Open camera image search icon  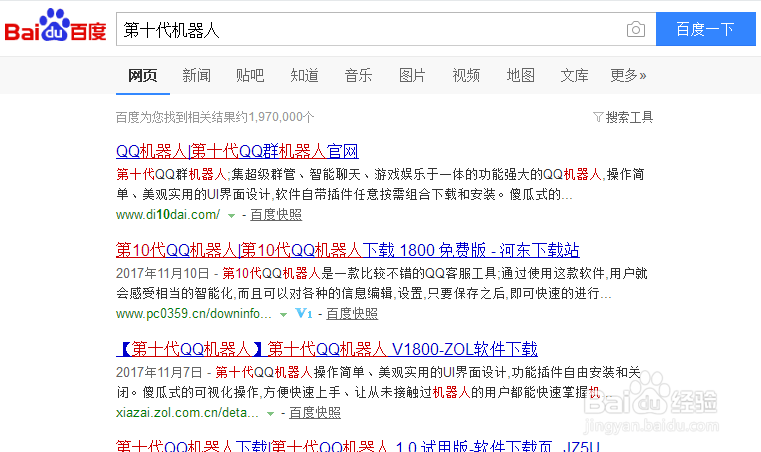(x=635, y=30)
